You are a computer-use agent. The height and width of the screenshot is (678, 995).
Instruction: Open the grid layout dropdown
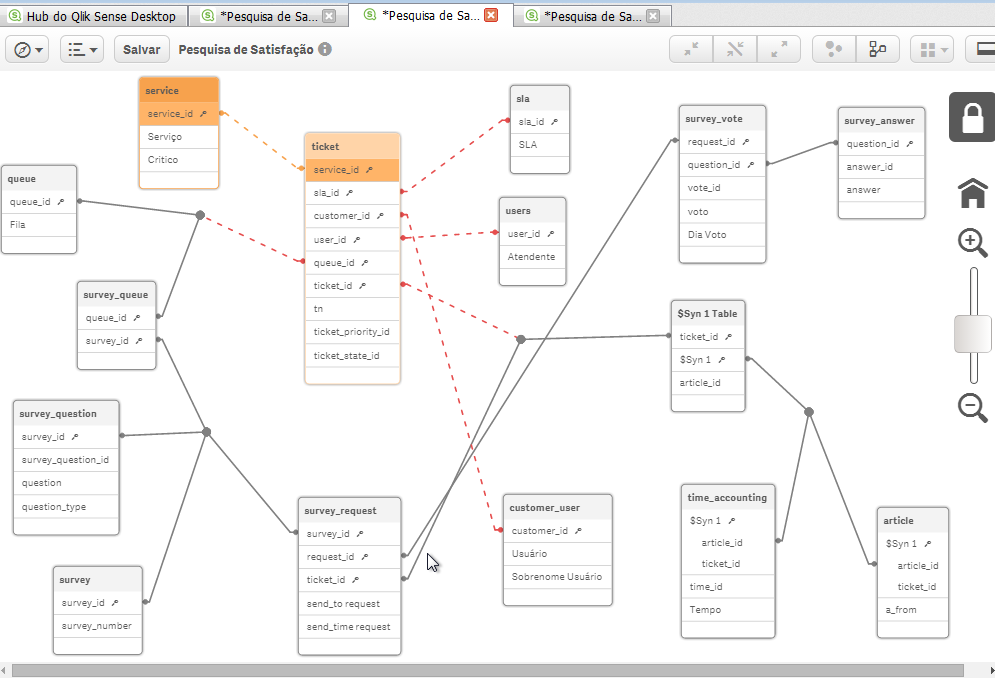pos(945,48)
